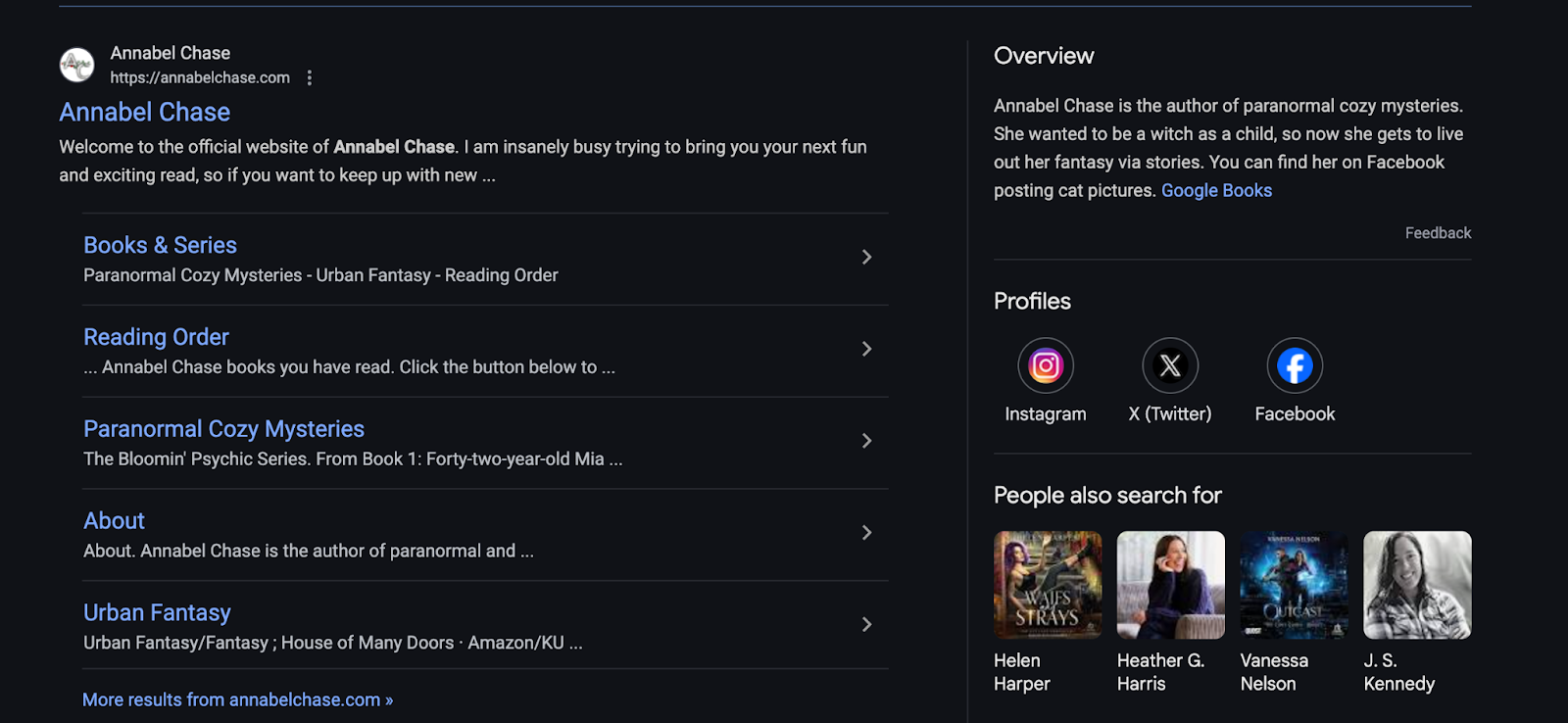The image size is (1568, 723).
Task: Click the Facebook label text
Action: pos(1295,413)
